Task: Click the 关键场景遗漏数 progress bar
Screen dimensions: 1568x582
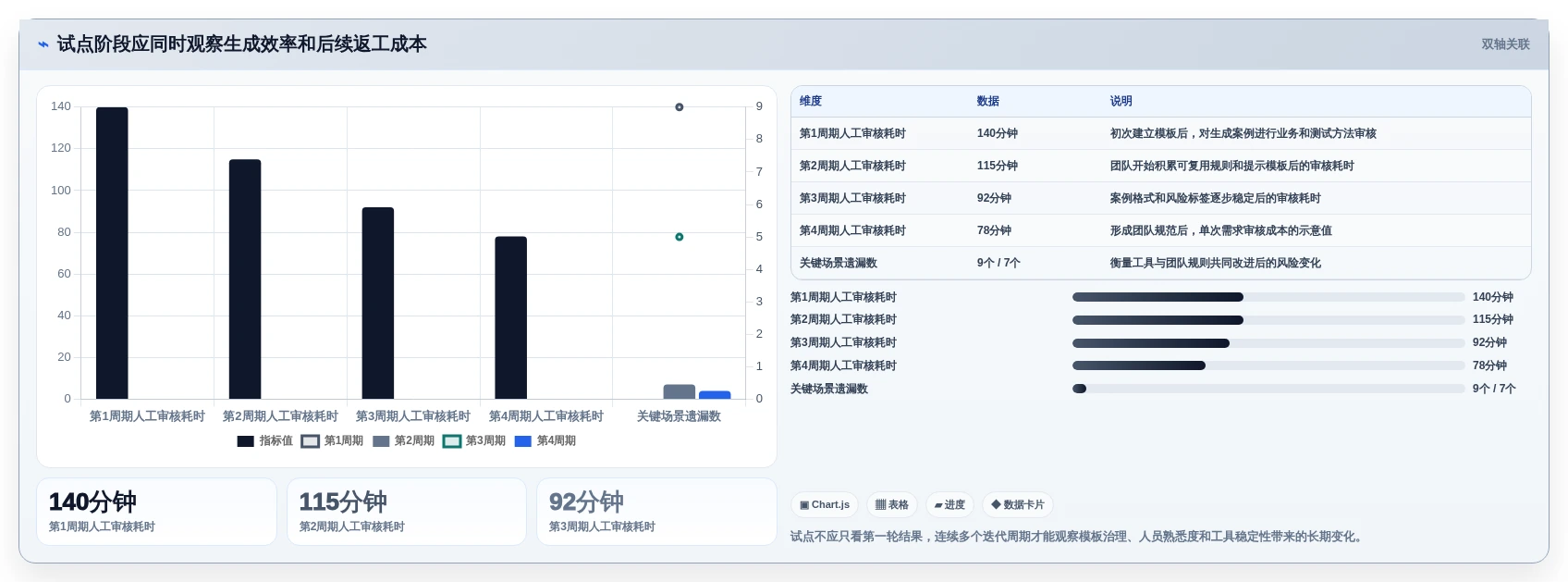Action: tap(1268, 389)
